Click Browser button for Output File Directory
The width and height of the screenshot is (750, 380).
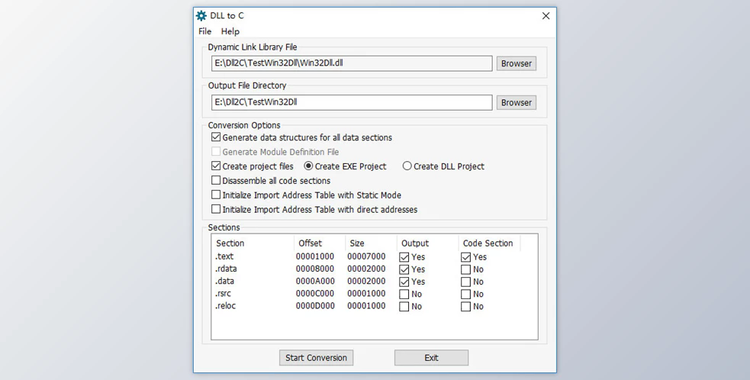(x=516, y=102)
